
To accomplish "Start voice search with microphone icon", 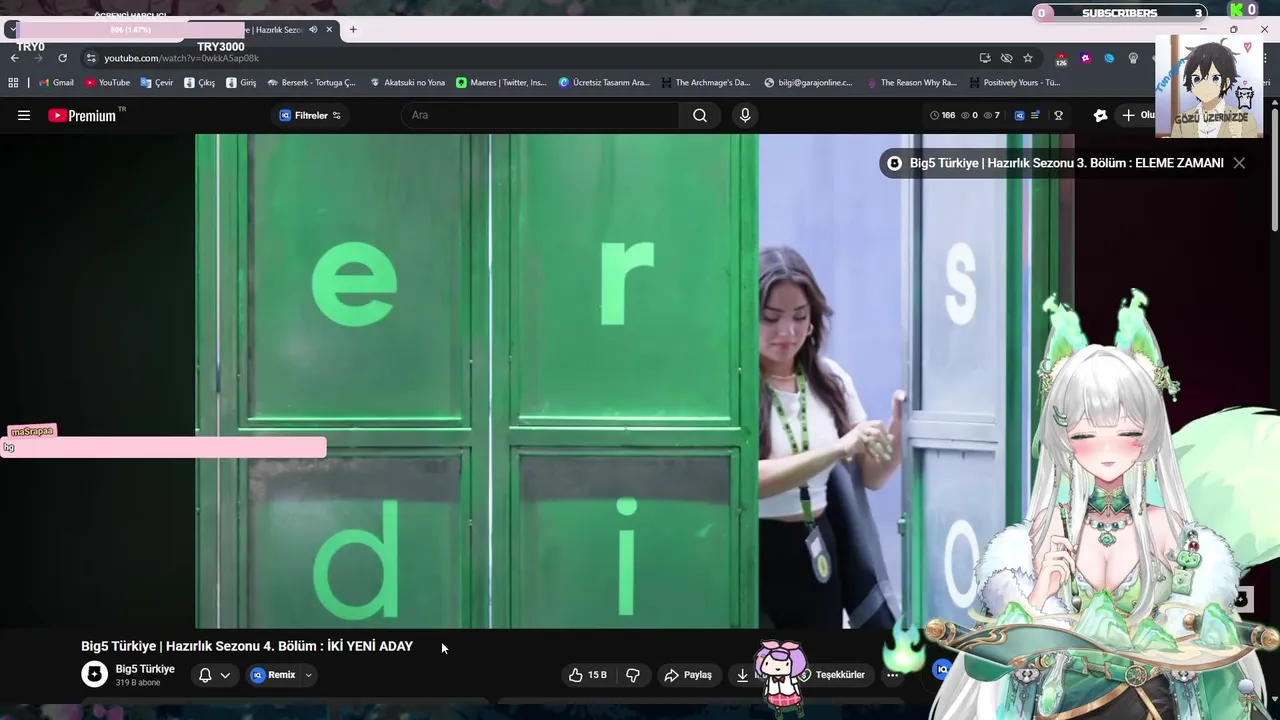I will [745, 115].
